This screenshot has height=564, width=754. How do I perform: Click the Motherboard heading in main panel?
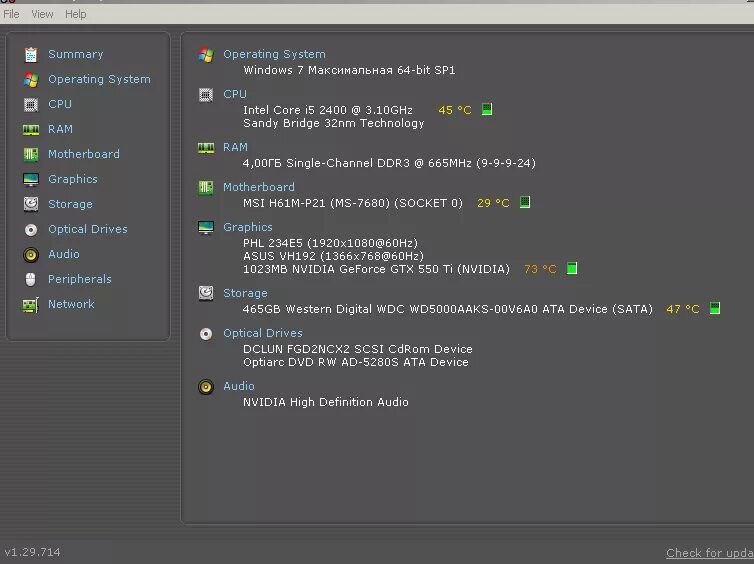(259, 187)
